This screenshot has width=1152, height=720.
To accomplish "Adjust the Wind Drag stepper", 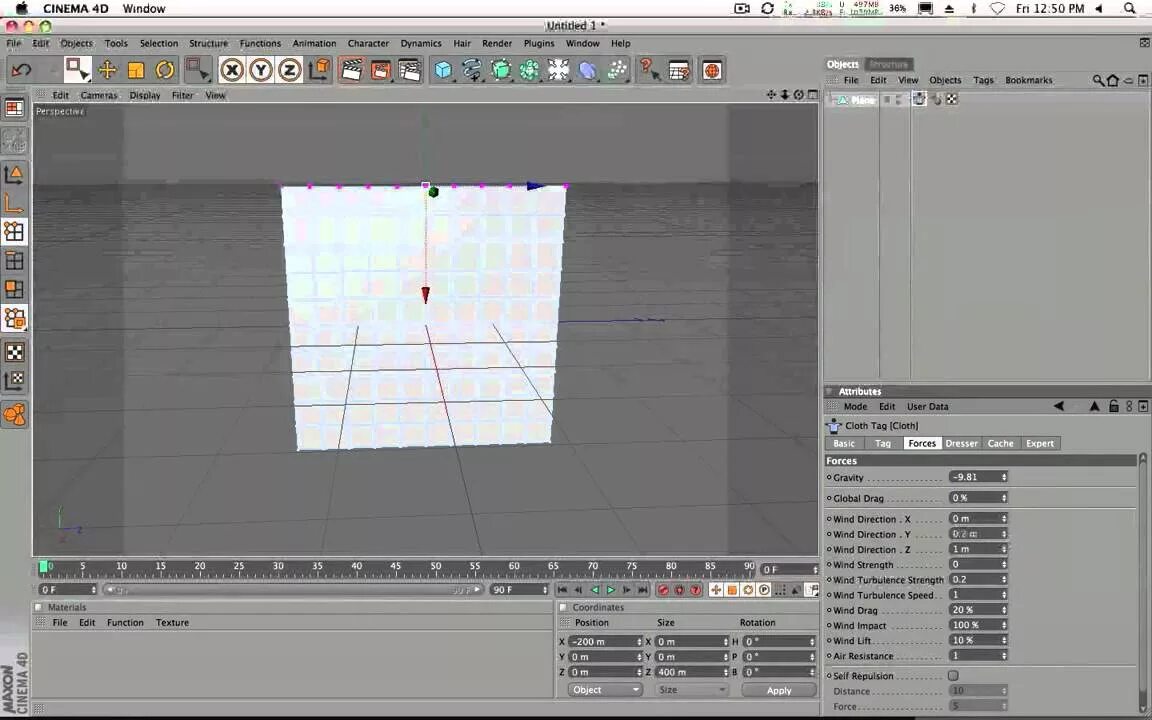I will click(1004, 610).
